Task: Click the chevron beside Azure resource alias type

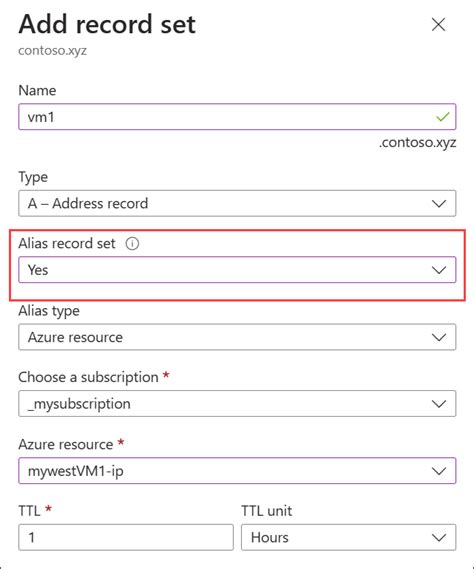Action: pyautogui.click(x=439, y=337)
